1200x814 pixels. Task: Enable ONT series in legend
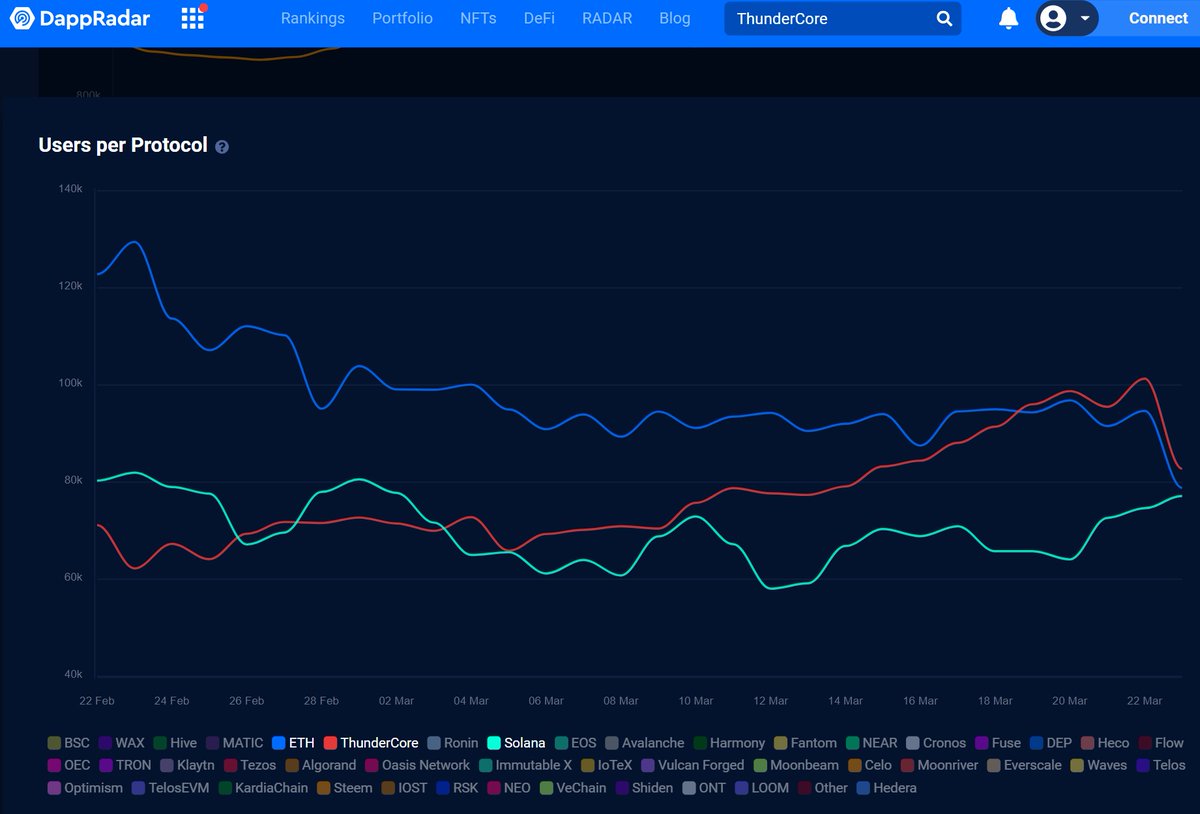(704, 788)
